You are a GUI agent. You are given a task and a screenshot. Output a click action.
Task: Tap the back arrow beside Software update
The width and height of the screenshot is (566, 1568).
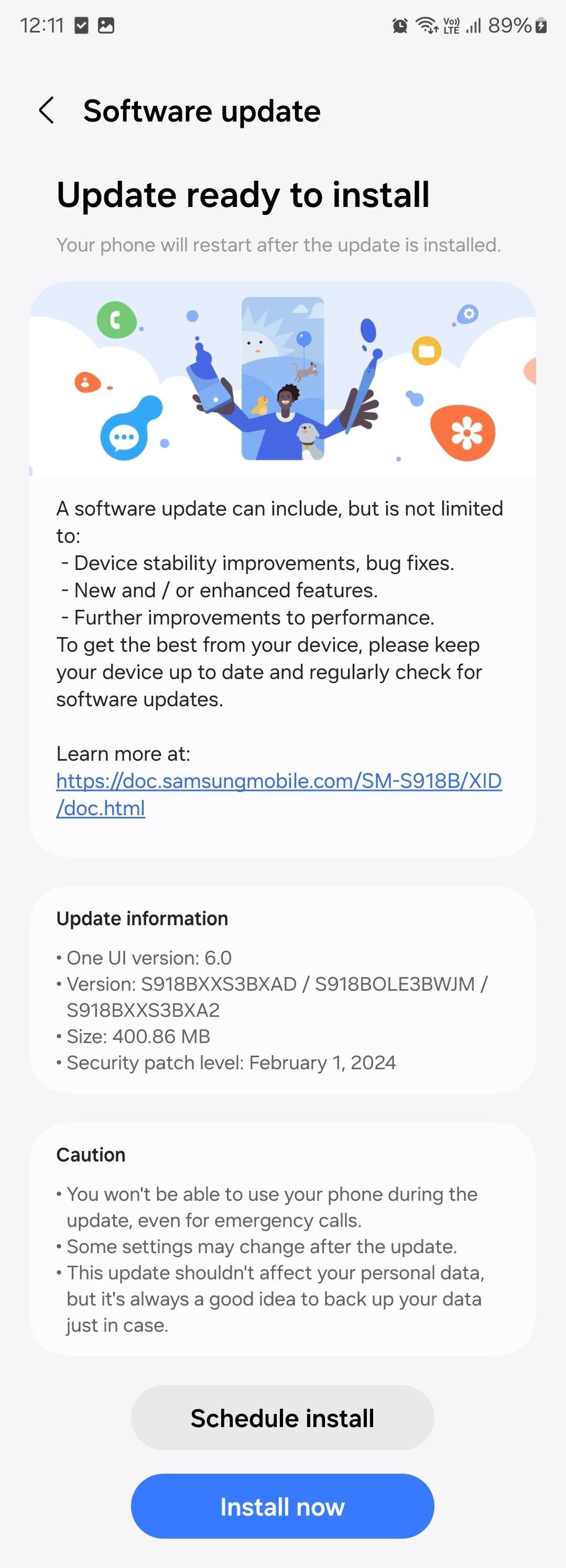tap(46, 111)
